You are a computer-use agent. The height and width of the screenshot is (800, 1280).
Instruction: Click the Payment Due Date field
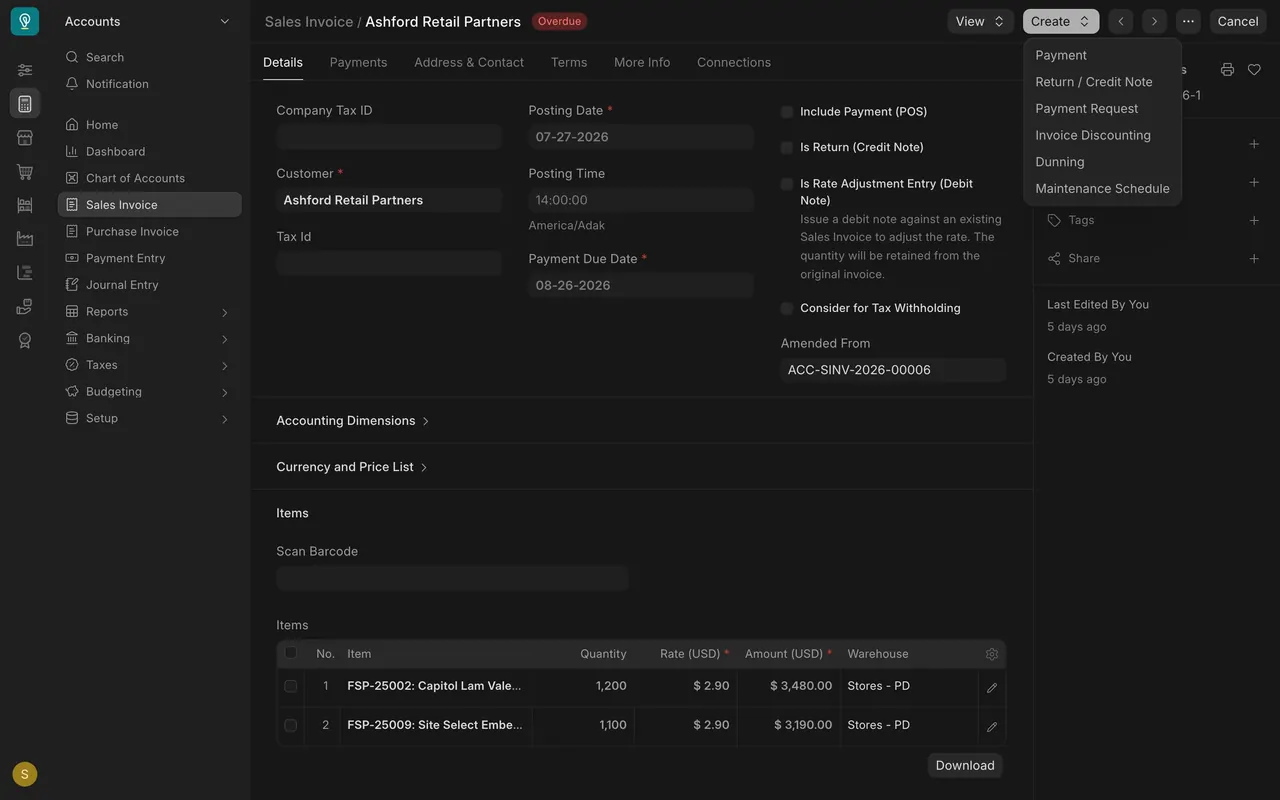click(641, 285)
